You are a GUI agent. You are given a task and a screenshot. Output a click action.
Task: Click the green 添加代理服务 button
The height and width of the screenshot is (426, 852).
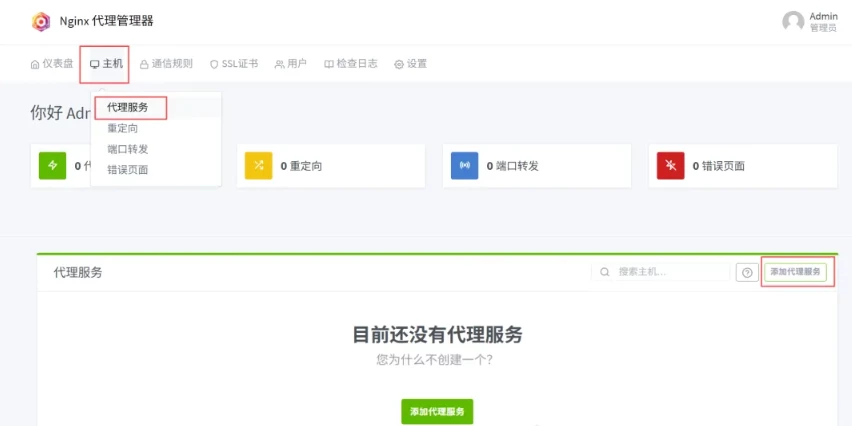pos(437,412)
